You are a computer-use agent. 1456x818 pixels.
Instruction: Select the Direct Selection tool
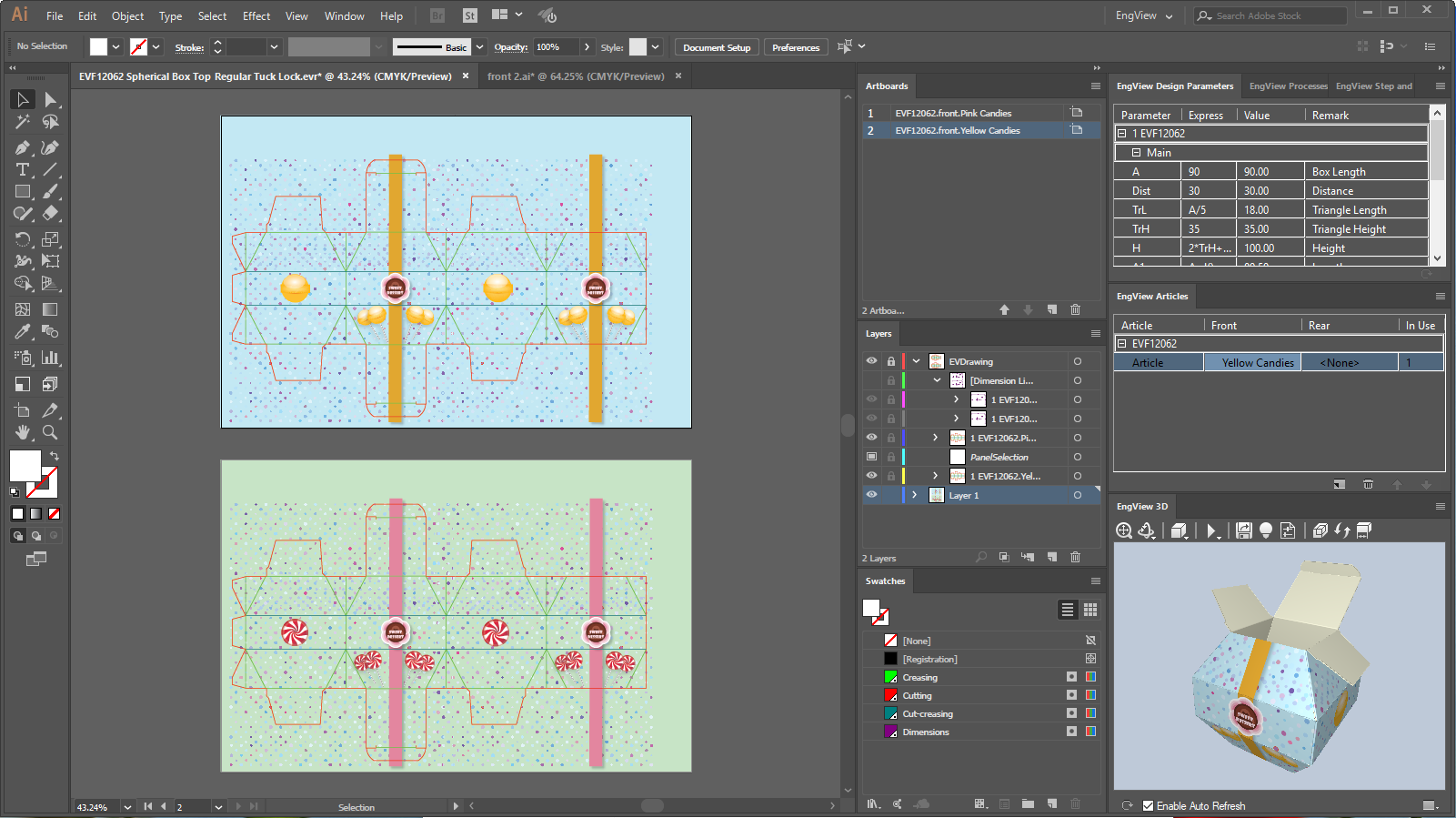click(50, 99)
